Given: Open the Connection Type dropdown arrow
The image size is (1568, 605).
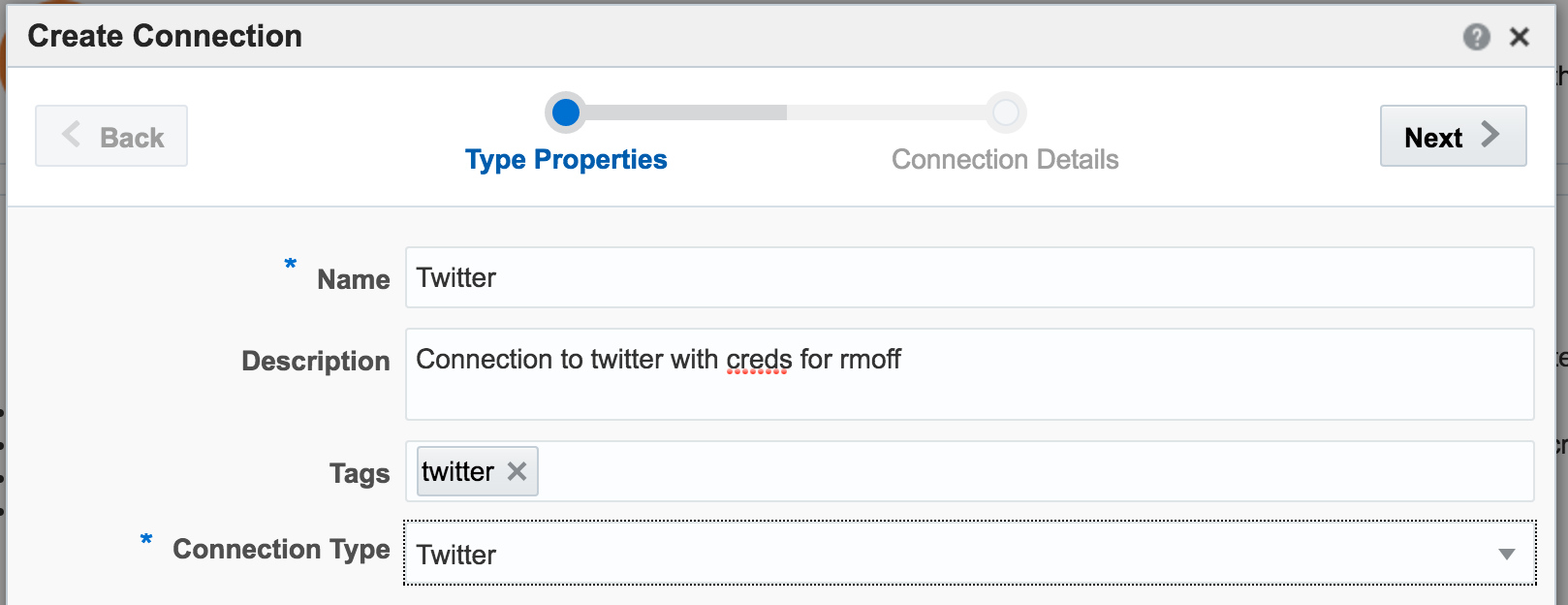Looking at the screenshot, I should 1506,555.
